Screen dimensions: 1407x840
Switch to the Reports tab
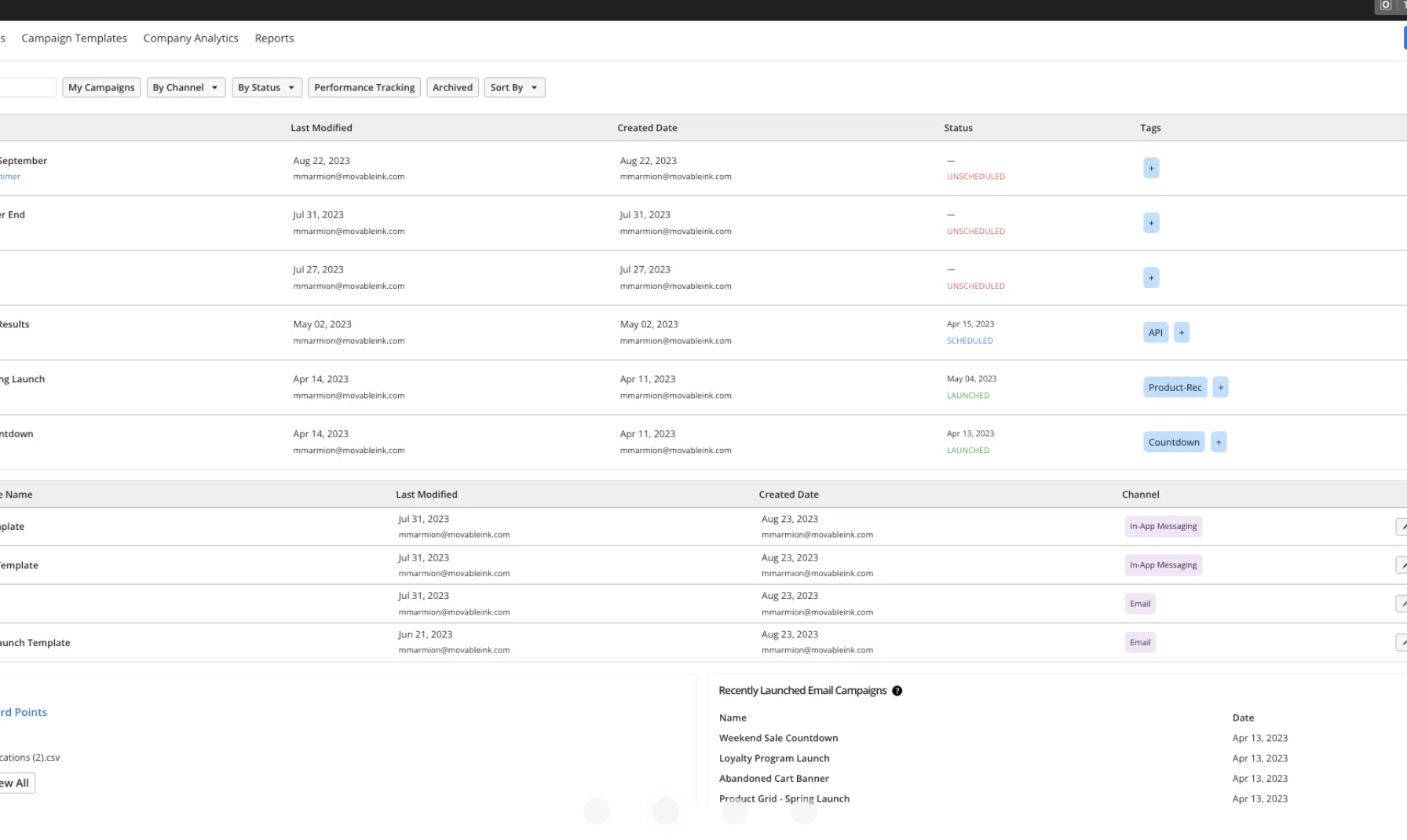(274, 38)
